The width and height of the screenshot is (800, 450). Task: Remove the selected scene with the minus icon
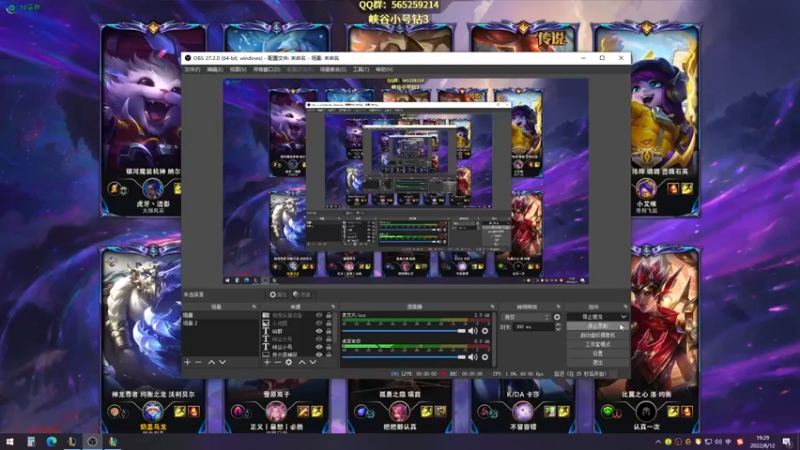[198, 362]
